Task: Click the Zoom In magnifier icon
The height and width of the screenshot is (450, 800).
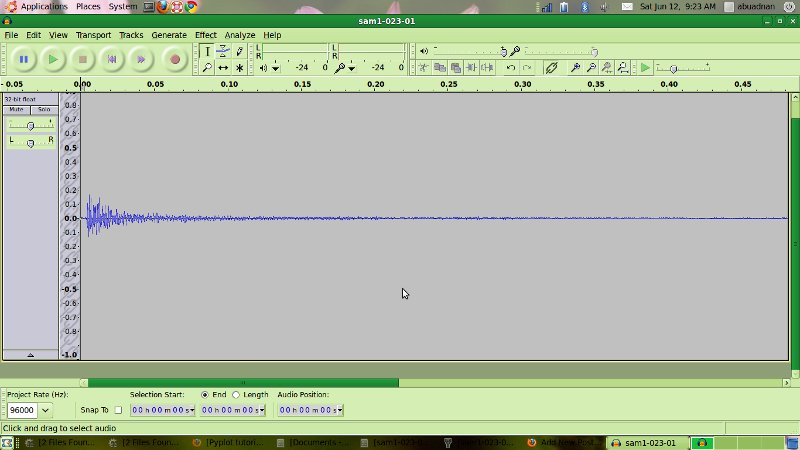Action: [575, 68]
